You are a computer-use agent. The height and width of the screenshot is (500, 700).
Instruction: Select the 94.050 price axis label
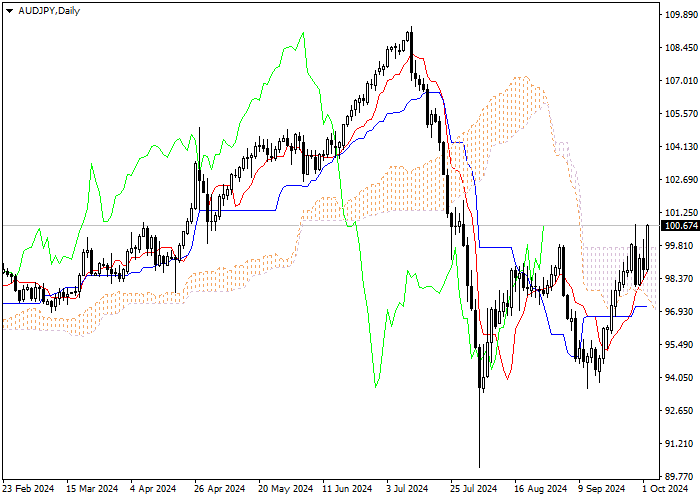point(681,378)
